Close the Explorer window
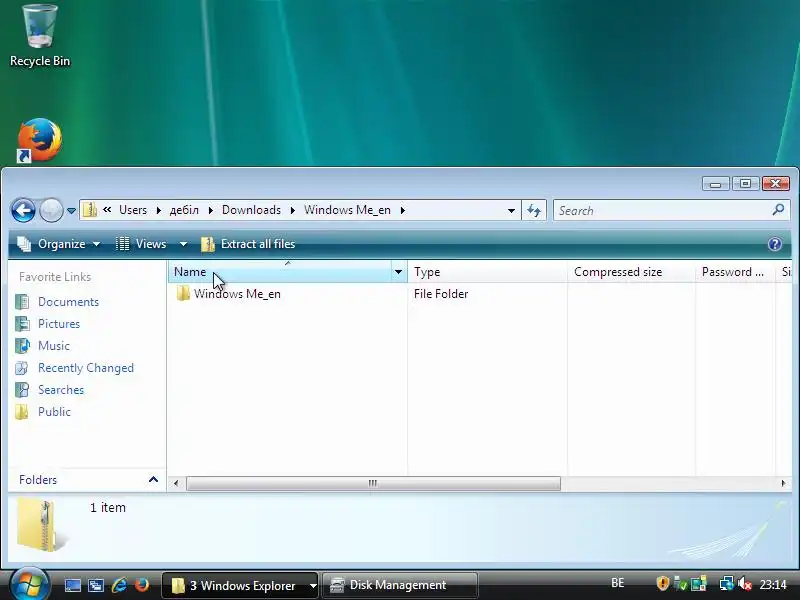The width and height of the screenshot is (800, 600). (776, 183)
